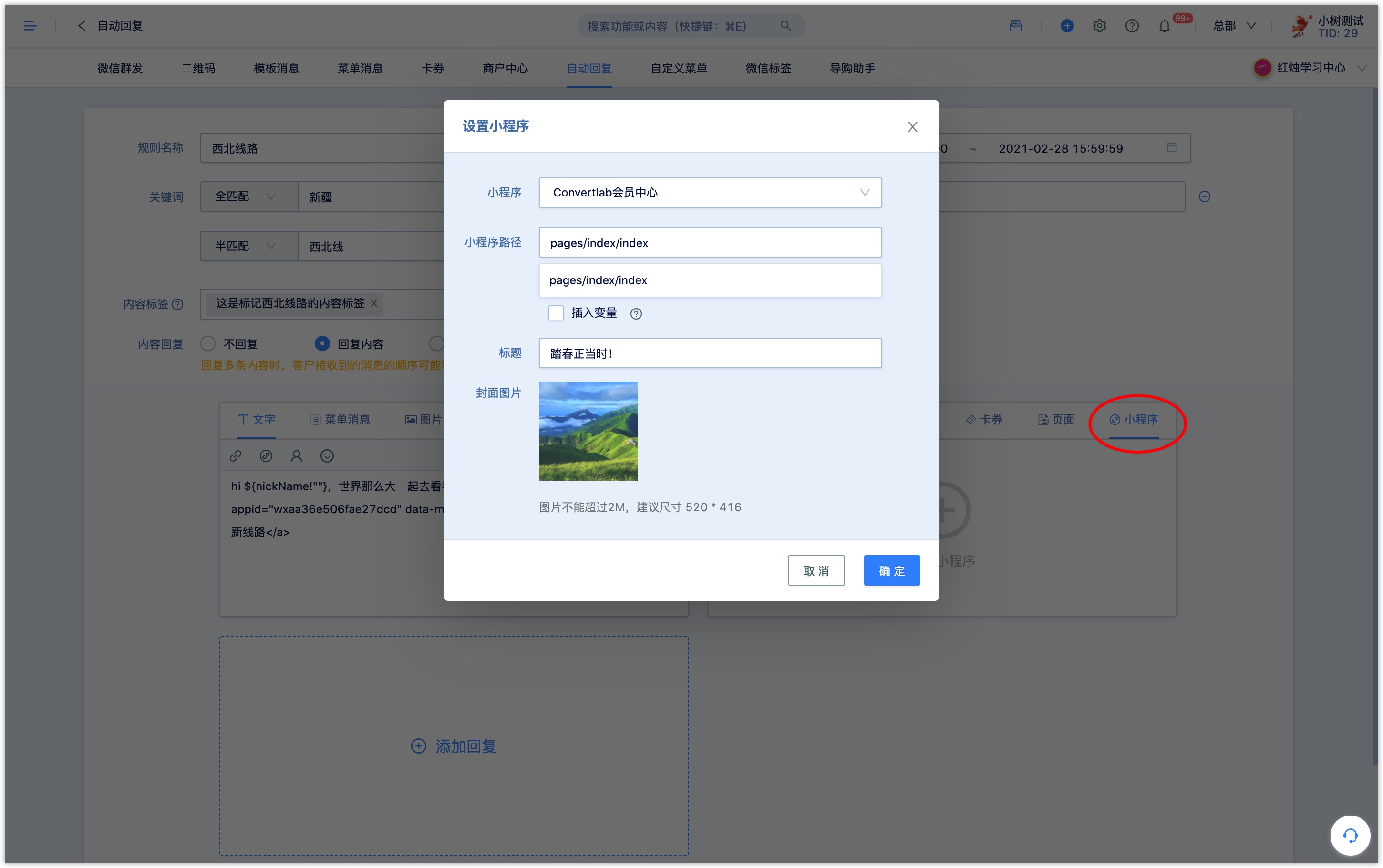Screen dimensions: 1383x868
Task: Select the 卡券 reply type tab
Action: pyautogui.click(x=984, y=420)
